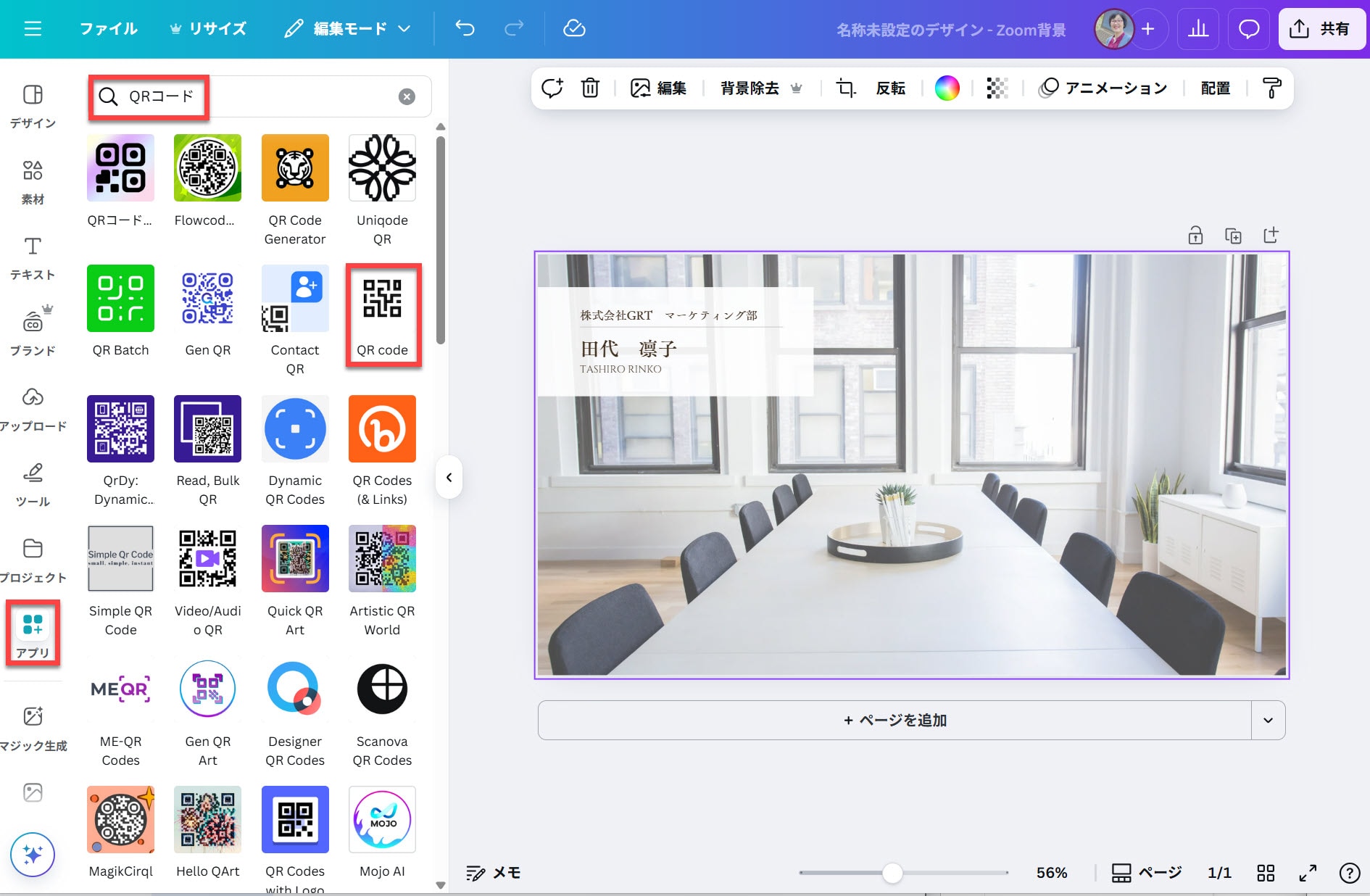Open the ファイル menu
The image size is (1370, 896).
108,29
